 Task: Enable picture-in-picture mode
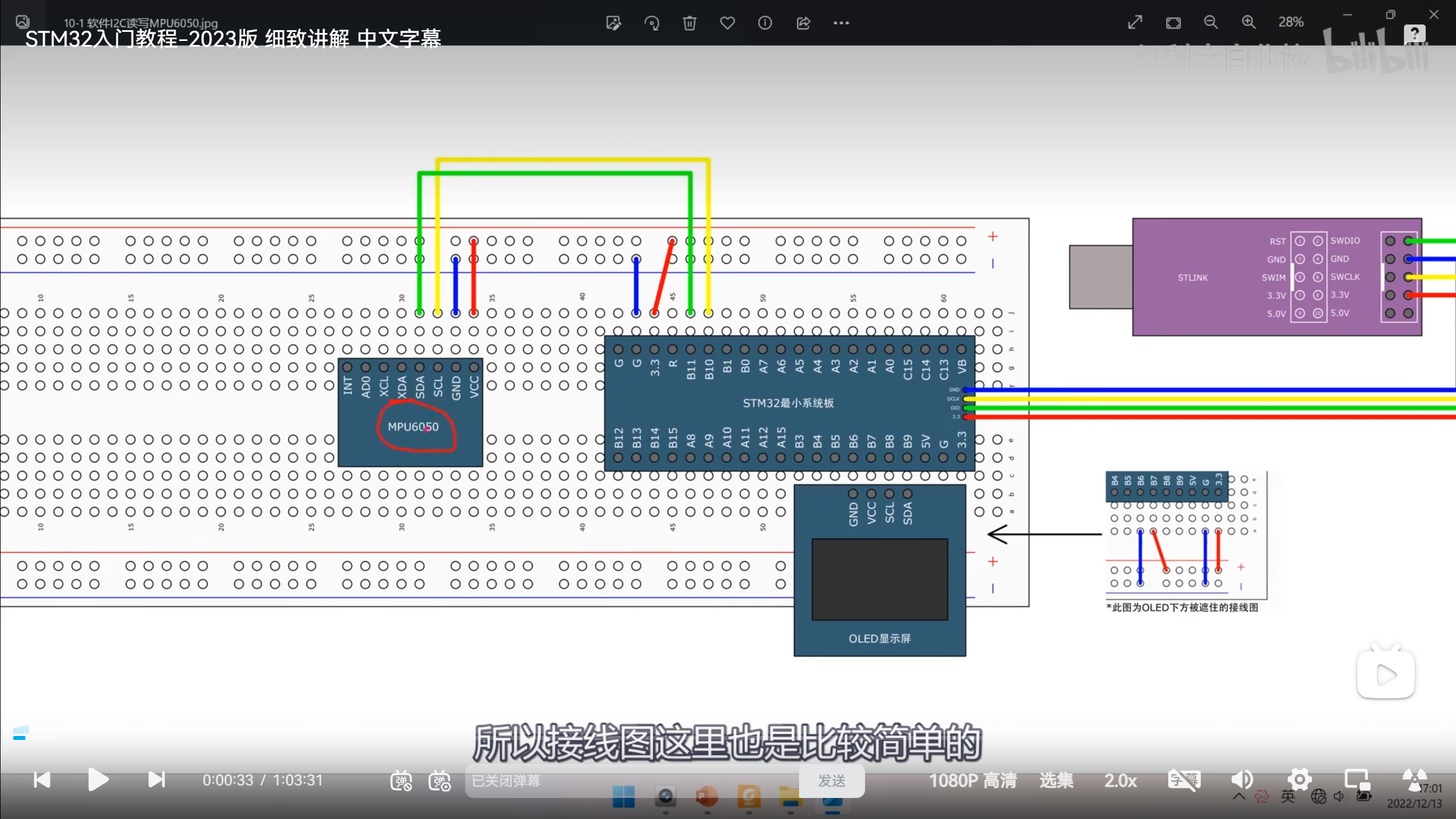(1356, 780)
